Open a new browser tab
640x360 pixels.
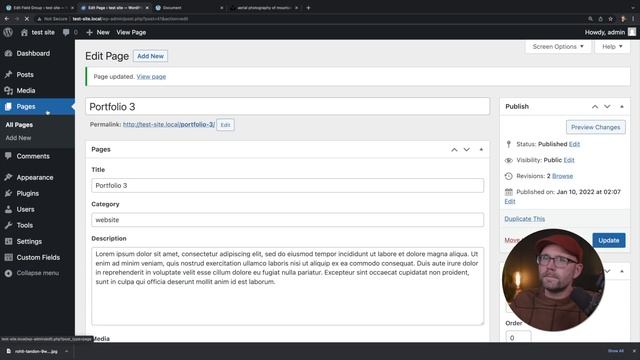coord(308,7)
